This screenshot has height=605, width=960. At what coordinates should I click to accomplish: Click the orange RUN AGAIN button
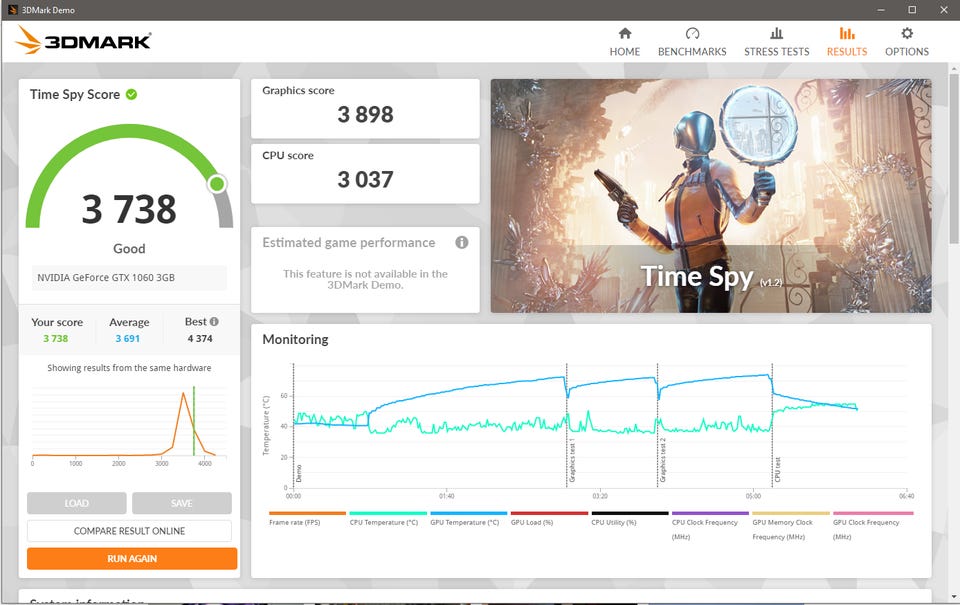(132, 558)
